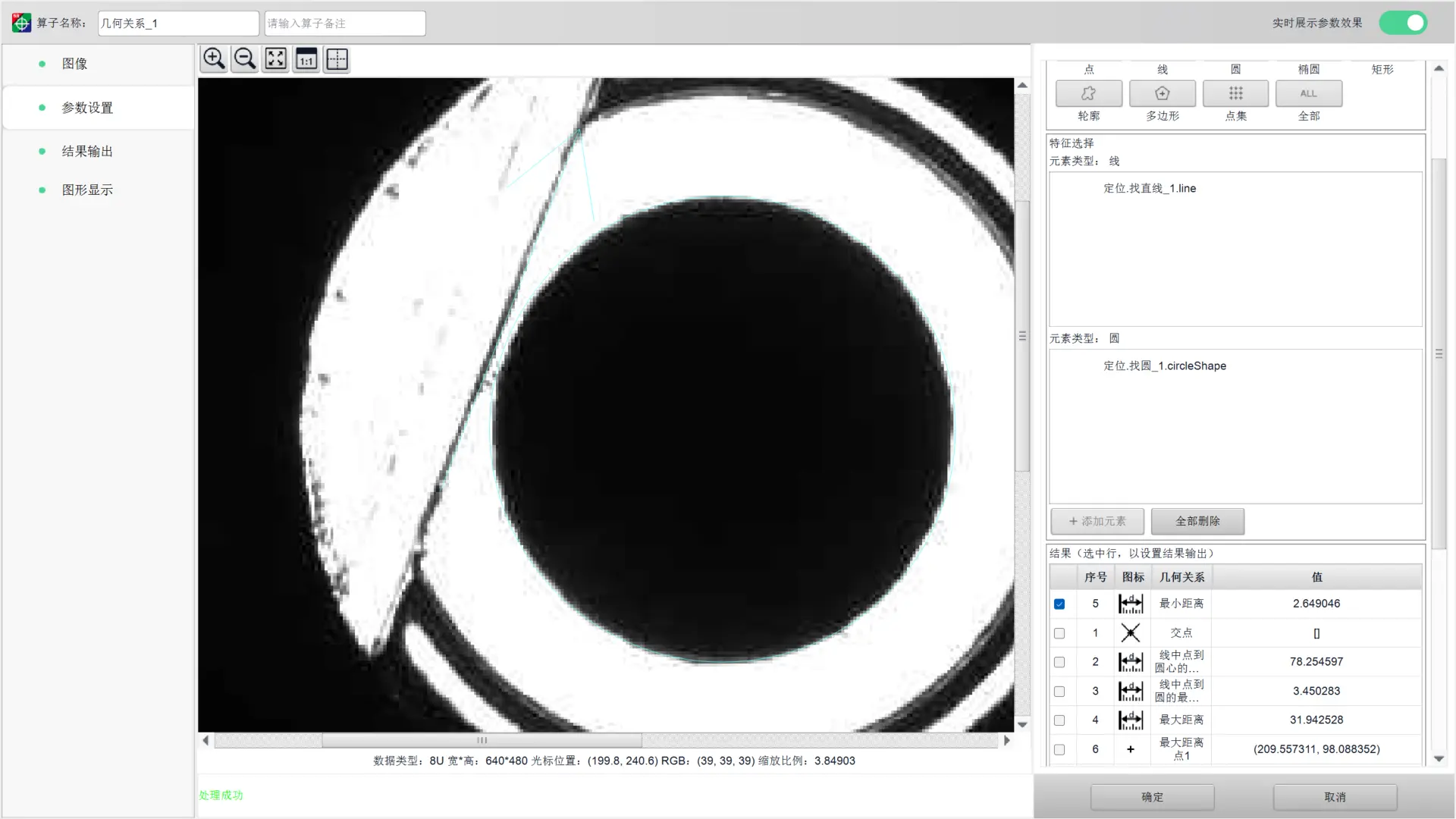Viewport: 1456px width, 819px height.
Task: Check the result row 3 checkbox
Action: [x=1059, y=692]
